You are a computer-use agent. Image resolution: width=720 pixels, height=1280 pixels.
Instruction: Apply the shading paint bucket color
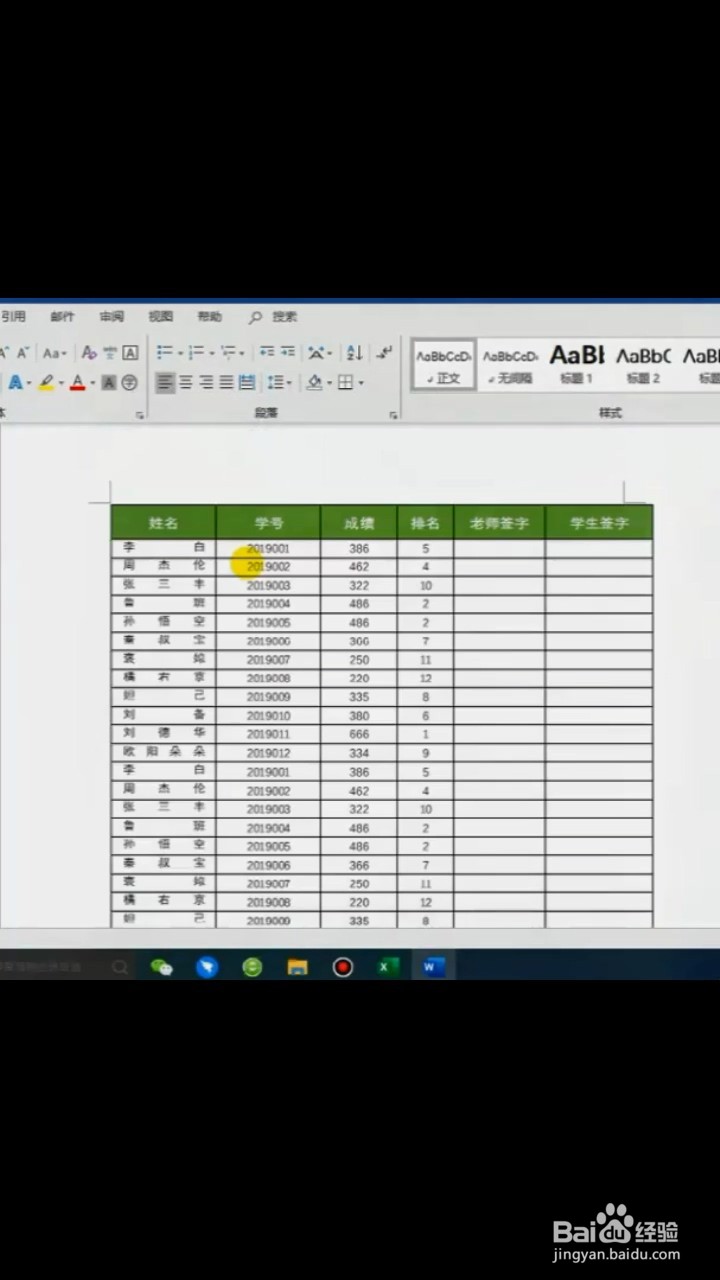(315, 382)
